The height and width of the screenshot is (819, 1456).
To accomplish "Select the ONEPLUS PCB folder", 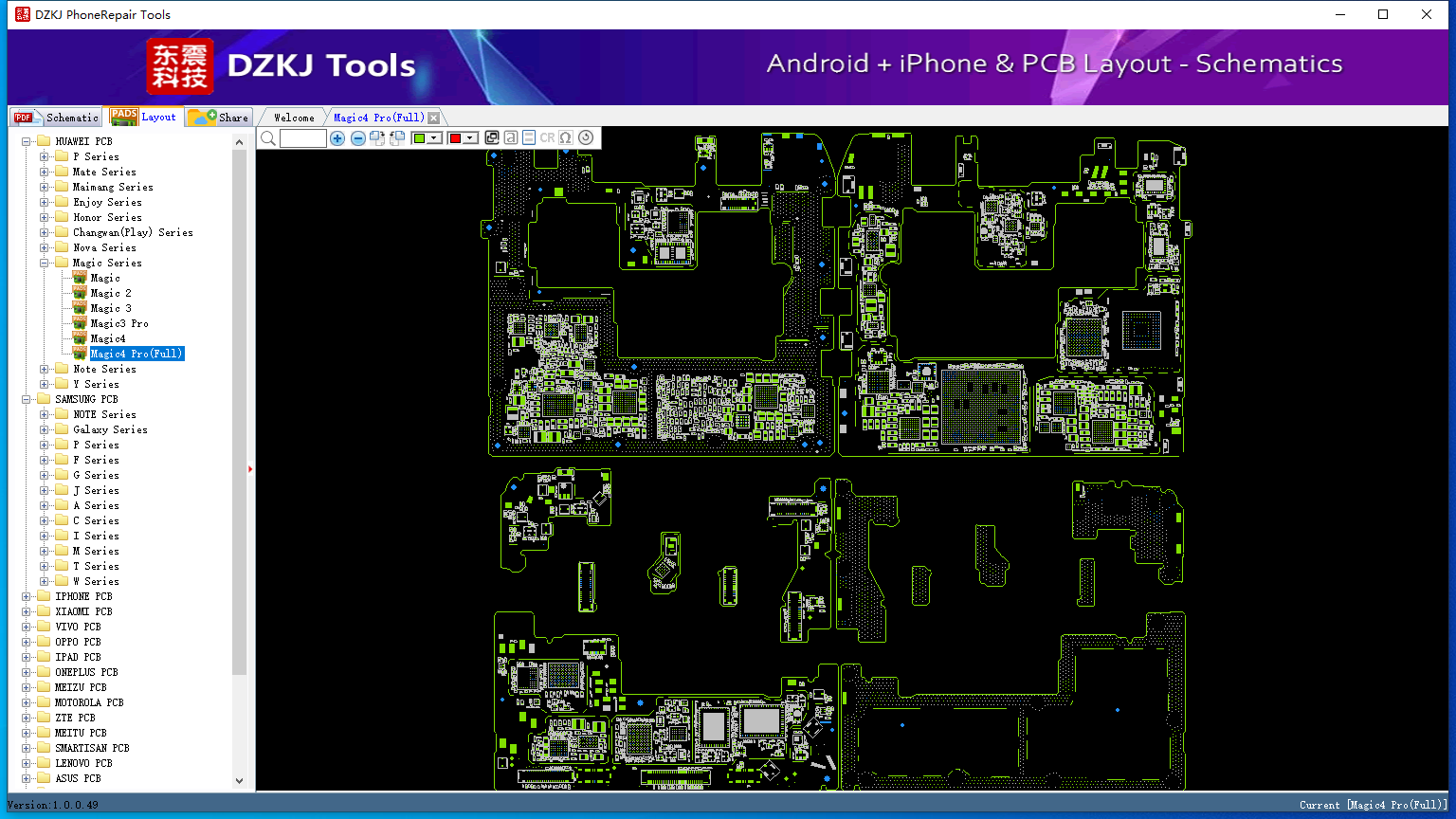I will pos(86,672).
